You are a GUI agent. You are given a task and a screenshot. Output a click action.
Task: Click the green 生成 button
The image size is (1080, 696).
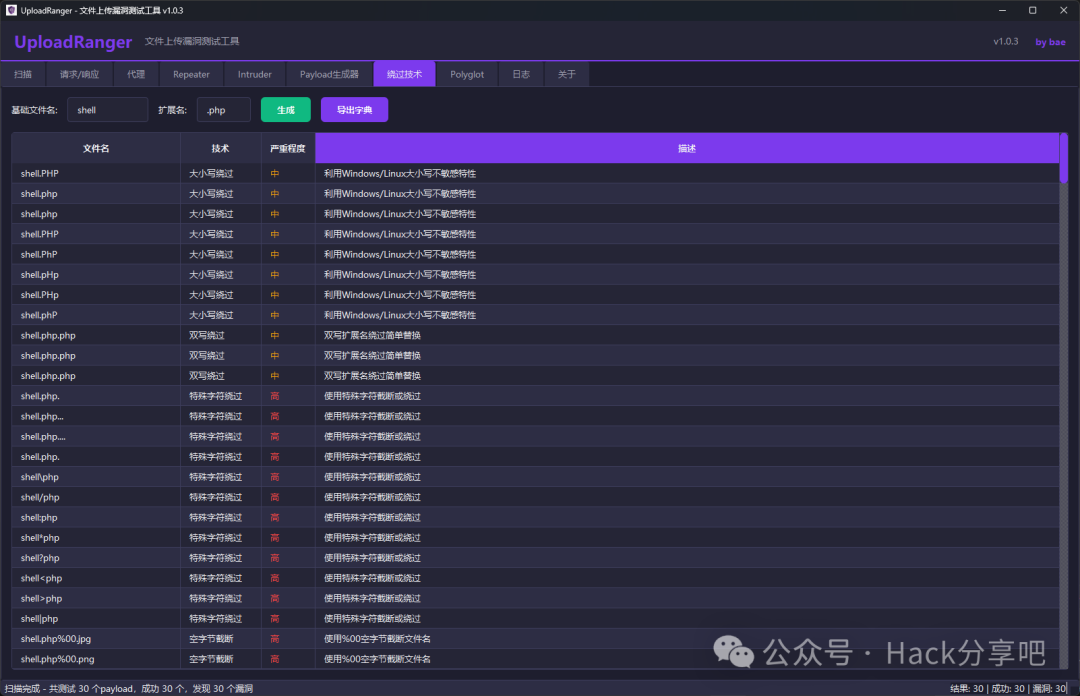point(286,110)
